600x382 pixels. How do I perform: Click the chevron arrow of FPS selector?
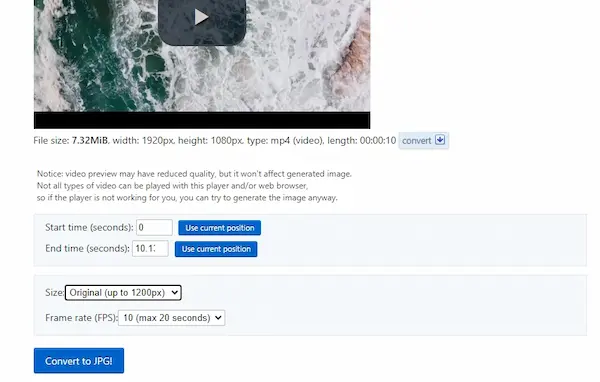click(218, 318)
